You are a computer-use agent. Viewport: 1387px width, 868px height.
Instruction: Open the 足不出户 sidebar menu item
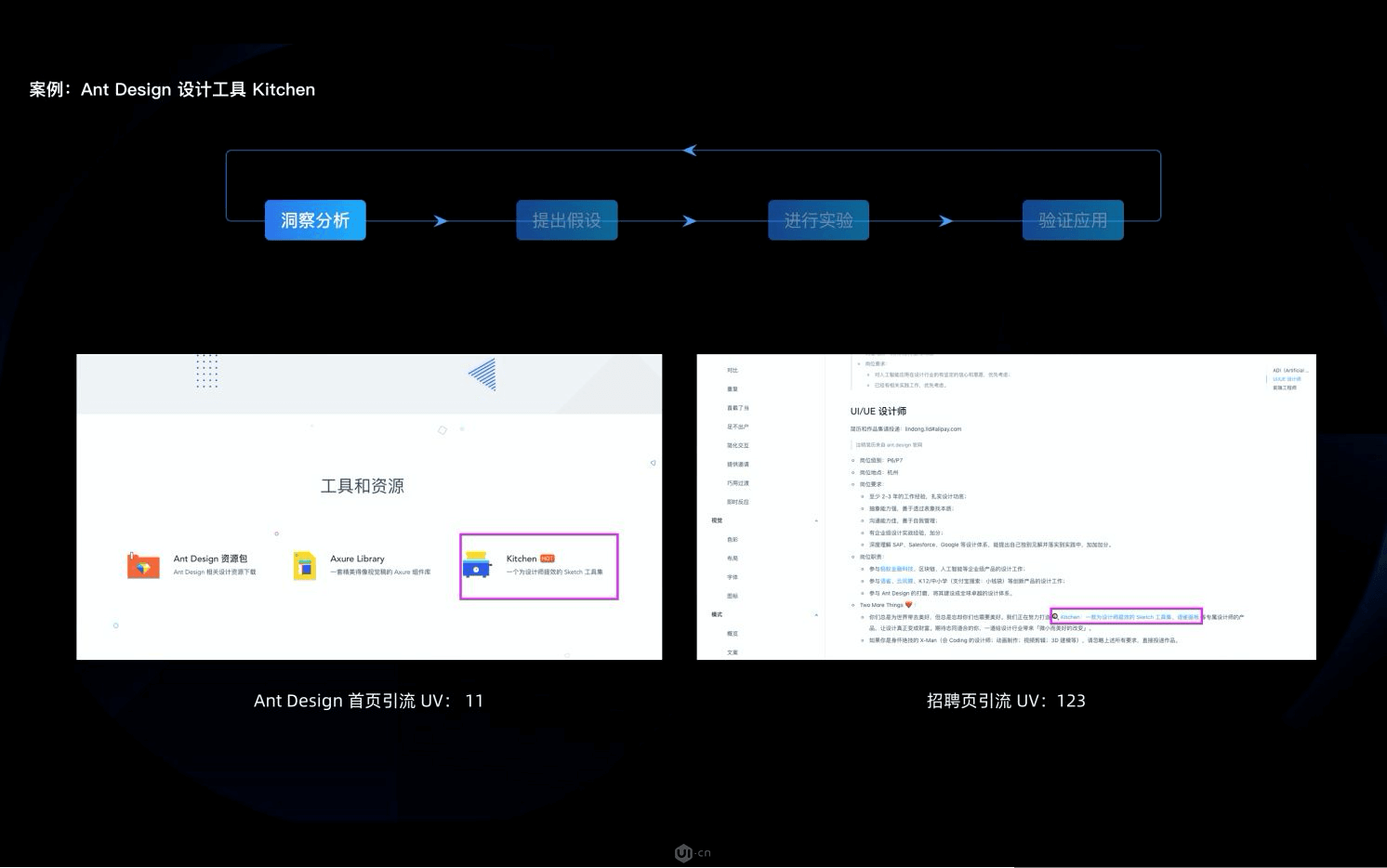coord(738,427)
